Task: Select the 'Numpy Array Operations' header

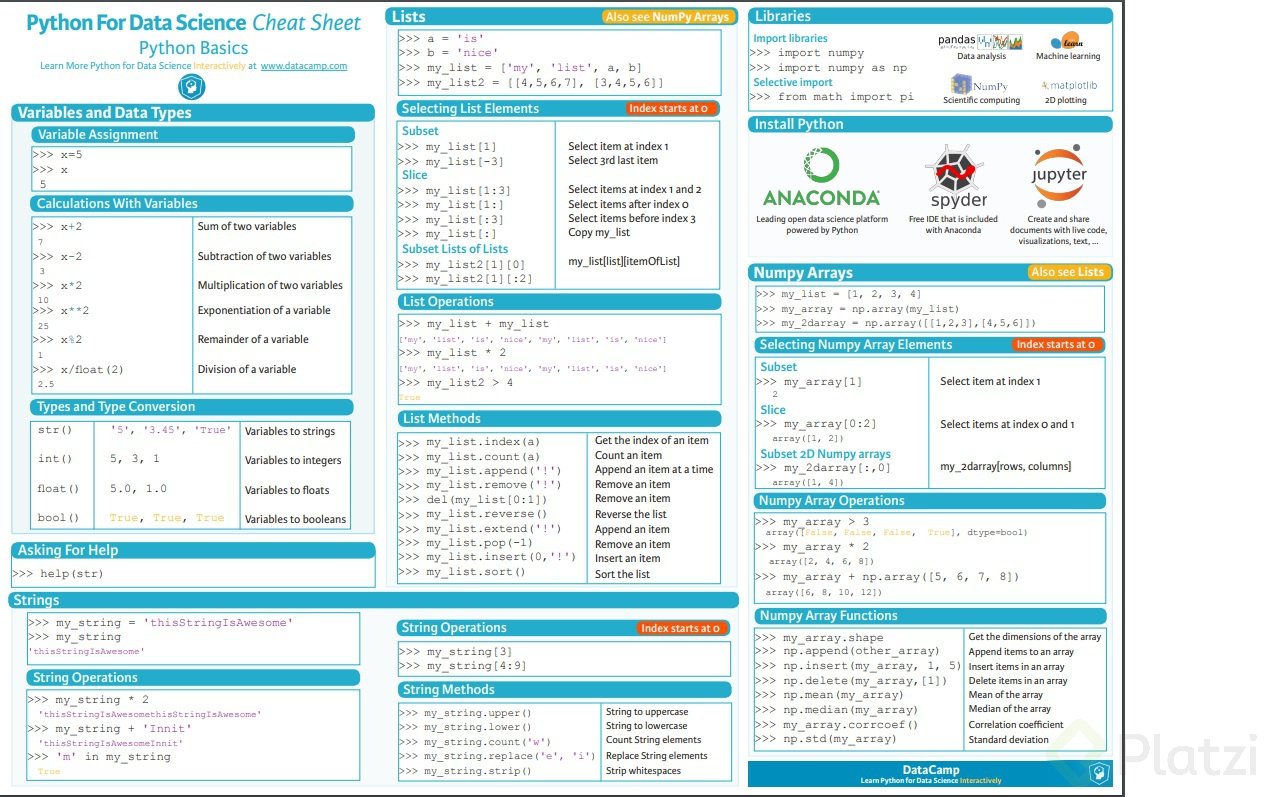Action: coord(930,501)
